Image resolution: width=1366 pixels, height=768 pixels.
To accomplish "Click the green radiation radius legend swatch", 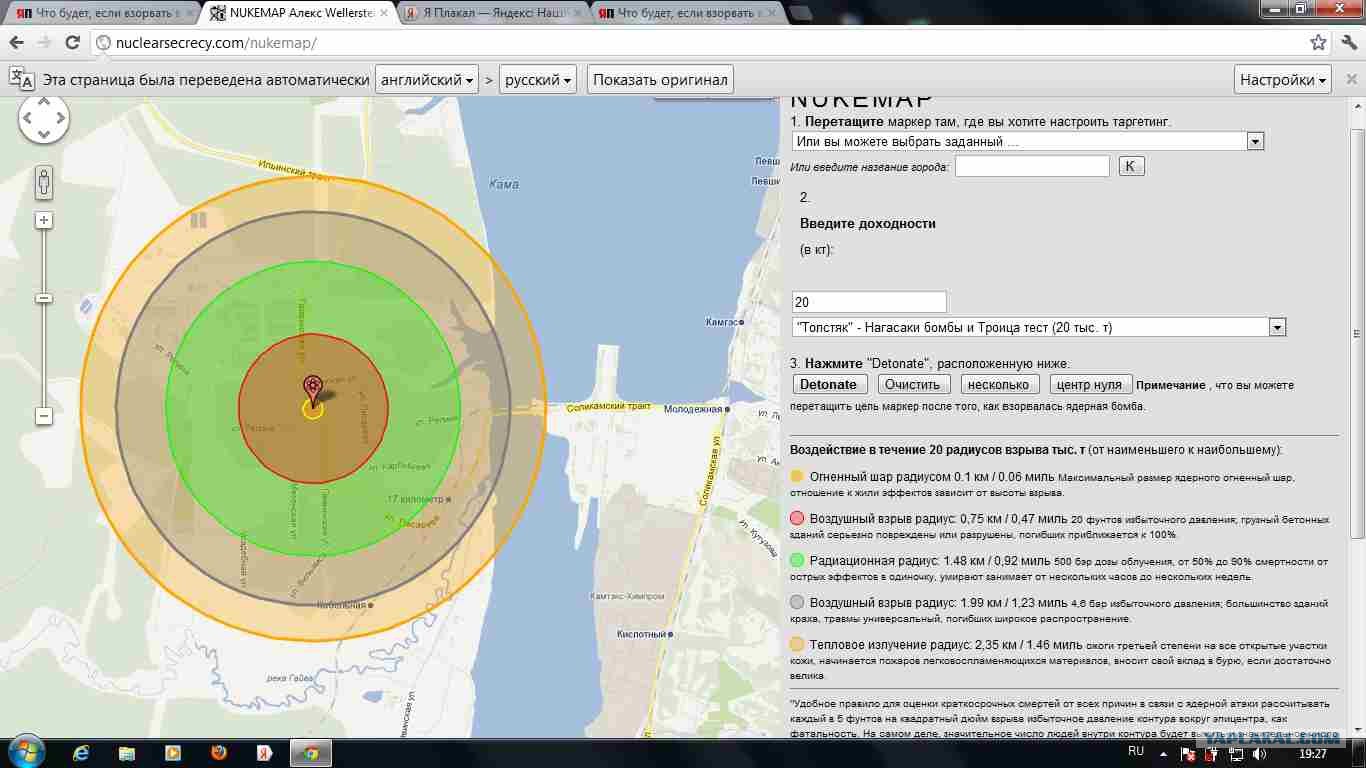I will [797, 560].
